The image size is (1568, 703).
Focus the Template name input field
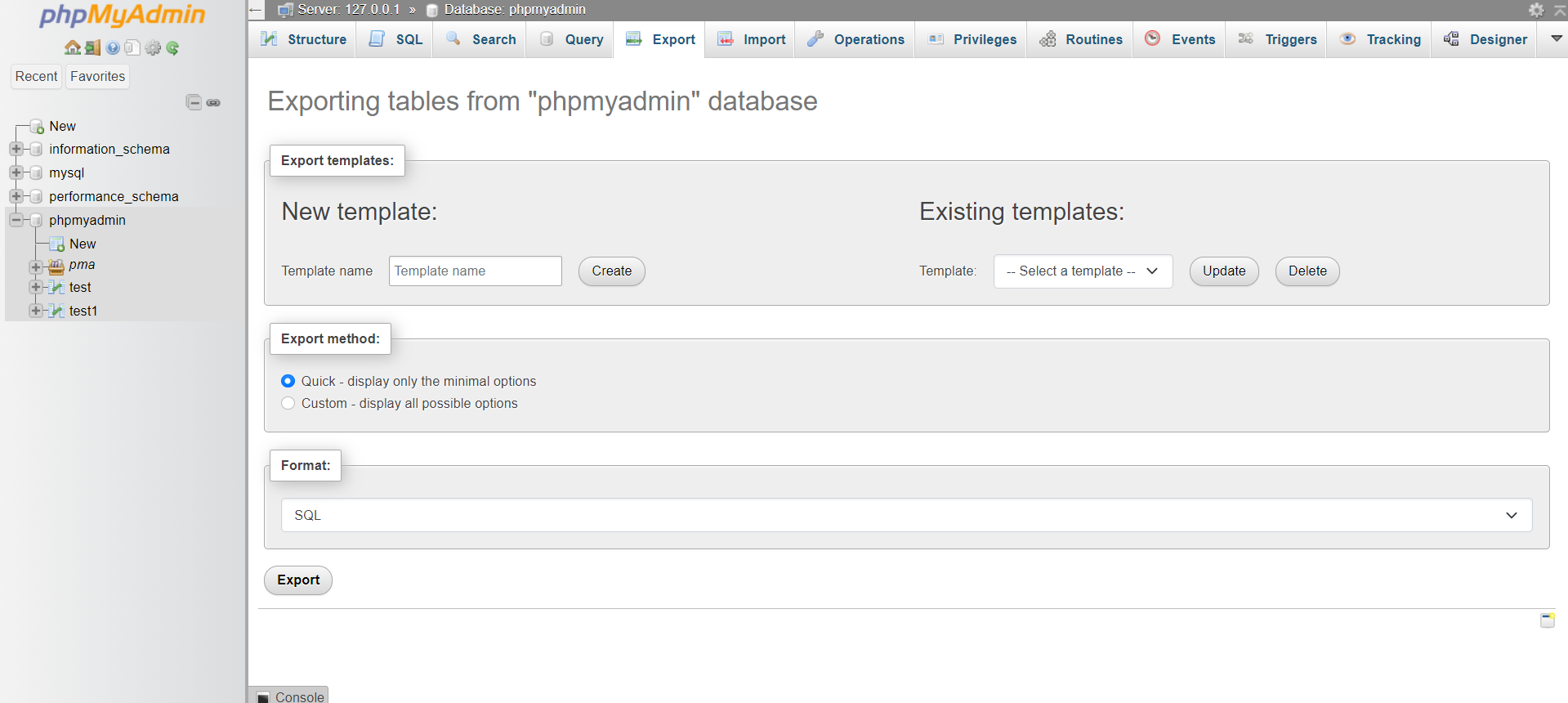[x=476, y=271]
